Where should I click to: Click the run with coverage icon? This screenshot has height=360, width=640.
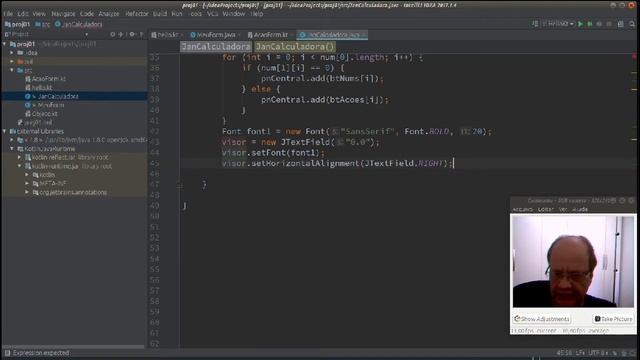pyautogui.click(x=599, y=24)
